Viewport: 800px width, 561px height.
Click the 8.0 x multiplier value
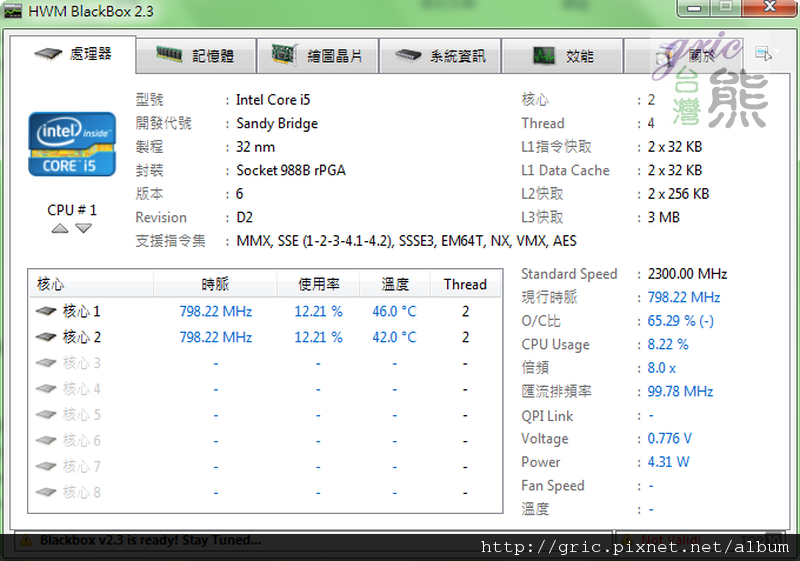pyautogui.click(x=662, y=368)
